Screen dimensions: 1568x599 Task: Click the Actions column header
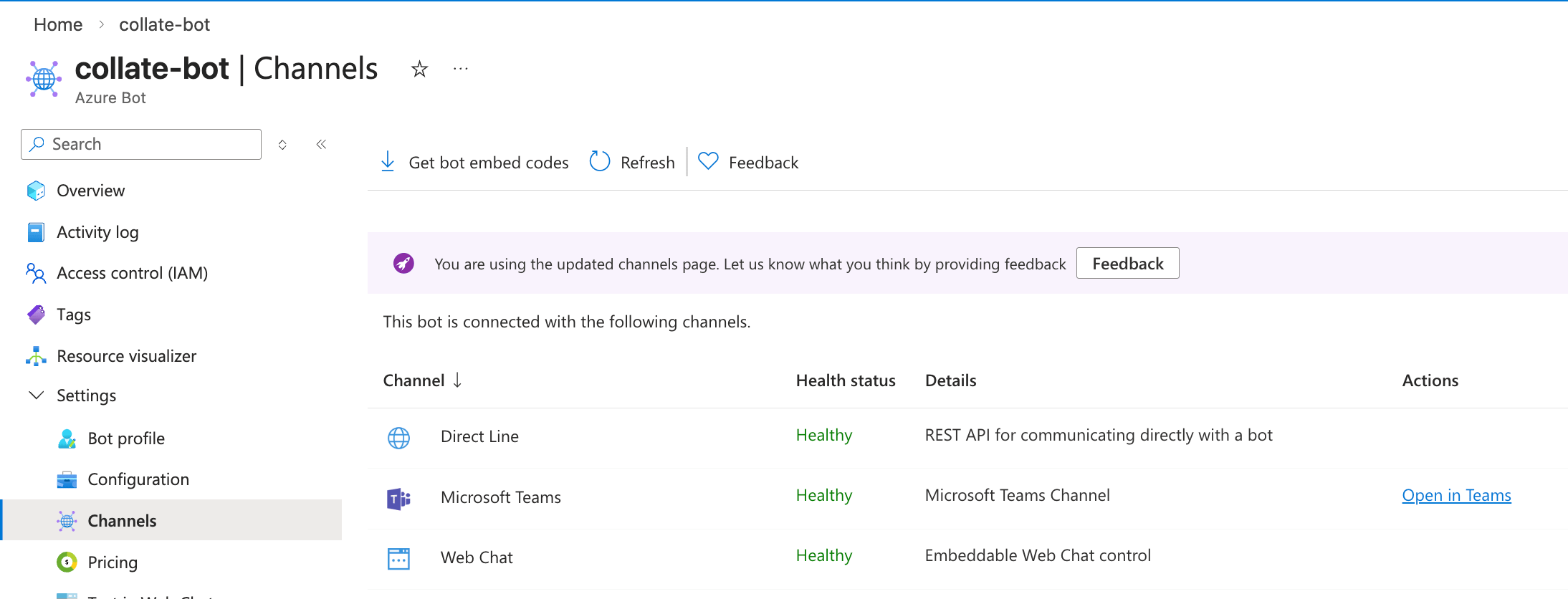[1430, 380]
